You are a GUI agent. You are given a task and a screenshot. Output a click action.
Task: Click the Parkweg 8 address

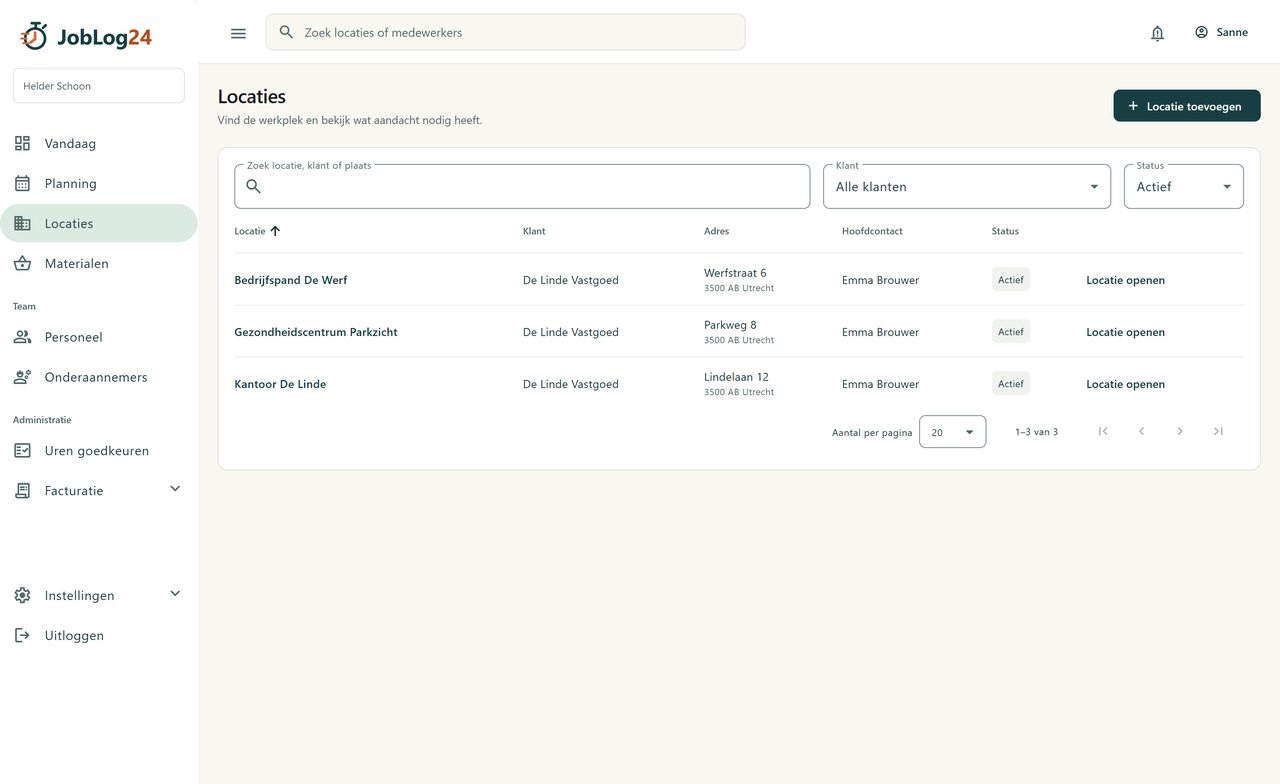[x=730, y=325]
